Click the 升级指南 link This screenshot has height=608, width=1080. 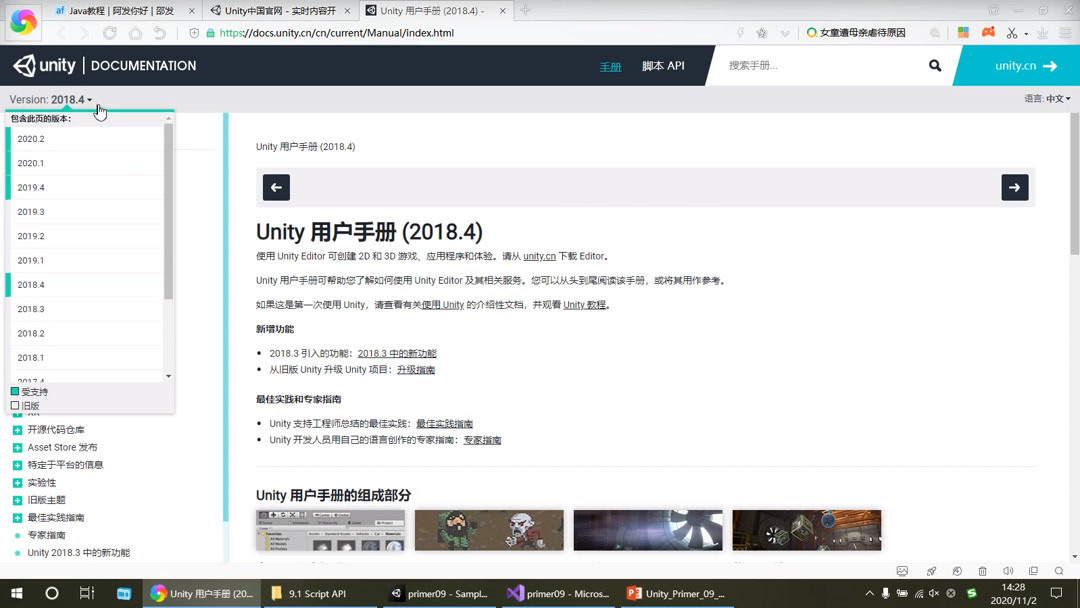[x=416, y=369]
